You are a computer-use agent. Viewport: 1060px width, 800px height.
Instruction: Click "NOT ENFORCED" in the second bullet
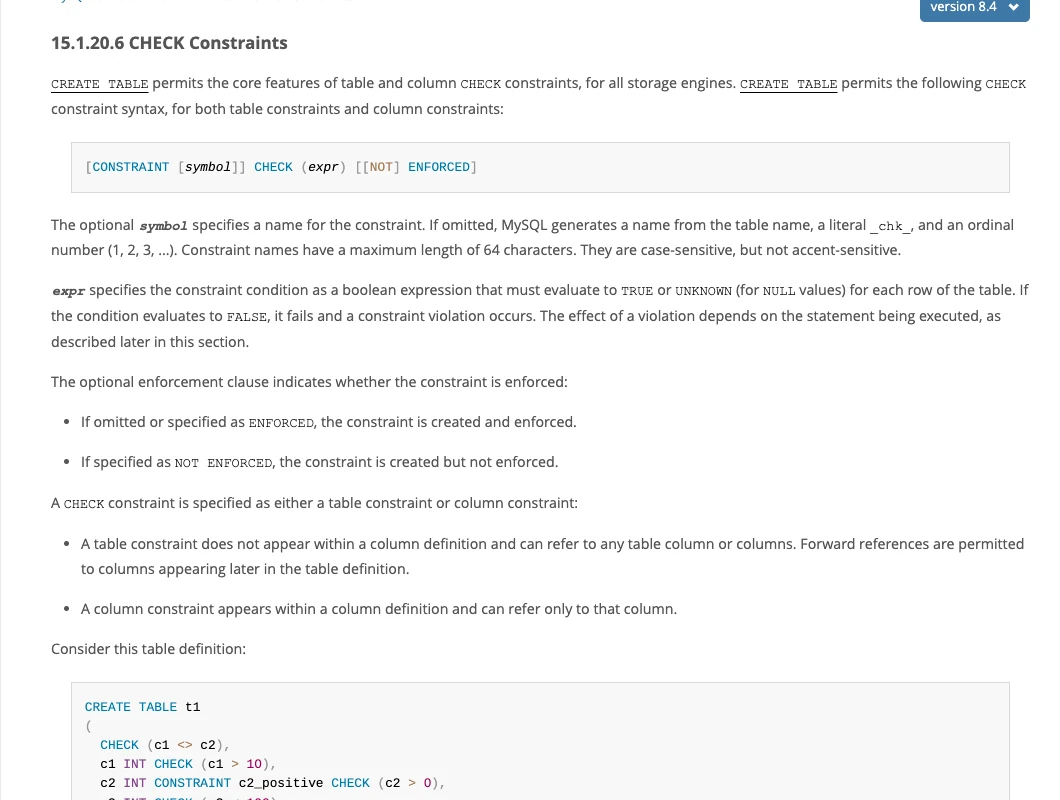[223, 463]
